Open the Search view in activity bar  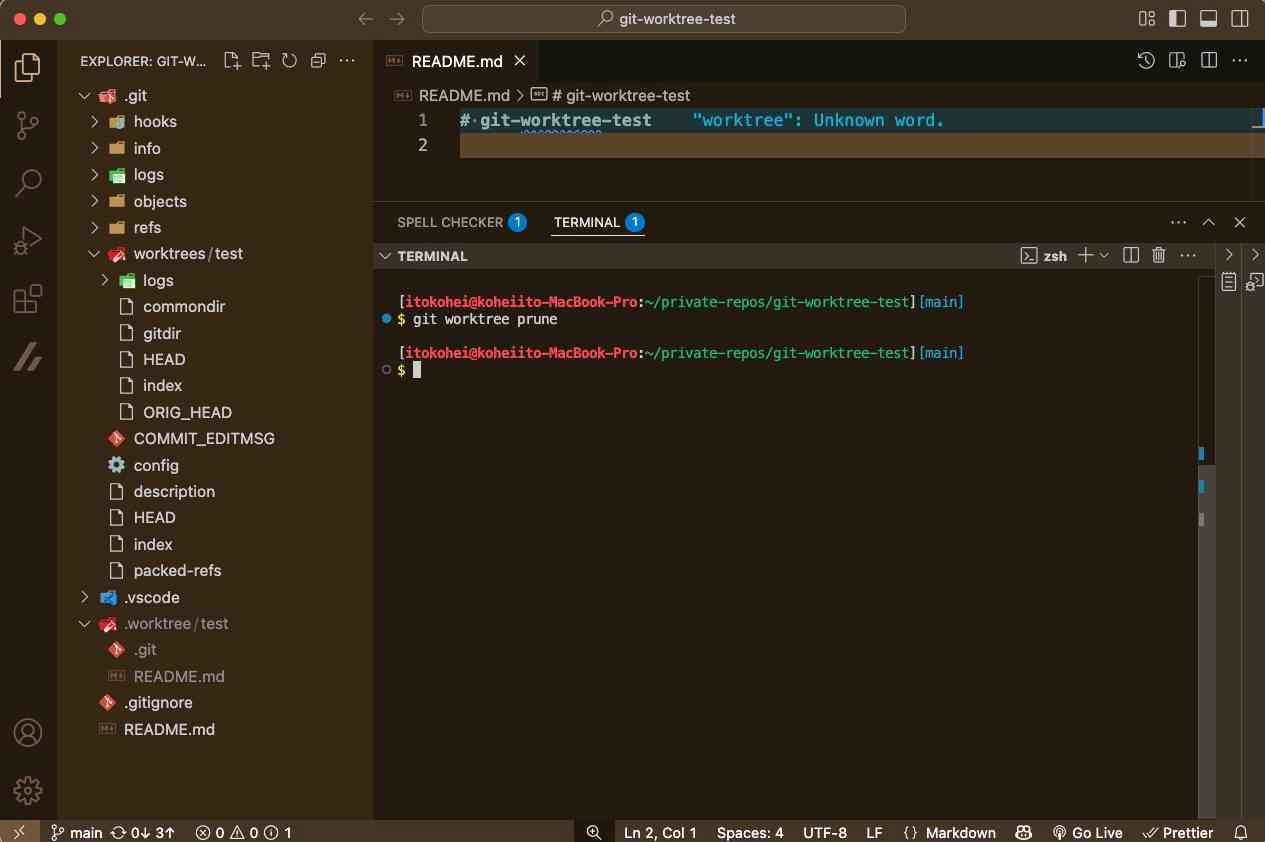(x=27, y=183)
